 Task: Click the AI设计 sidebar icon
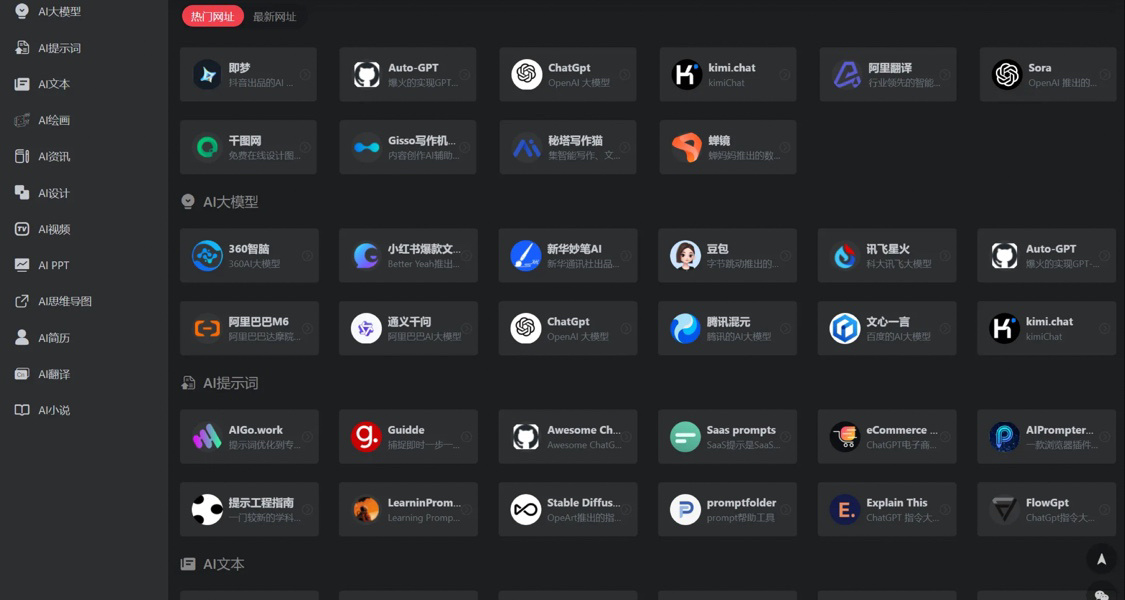pos(22,192)
